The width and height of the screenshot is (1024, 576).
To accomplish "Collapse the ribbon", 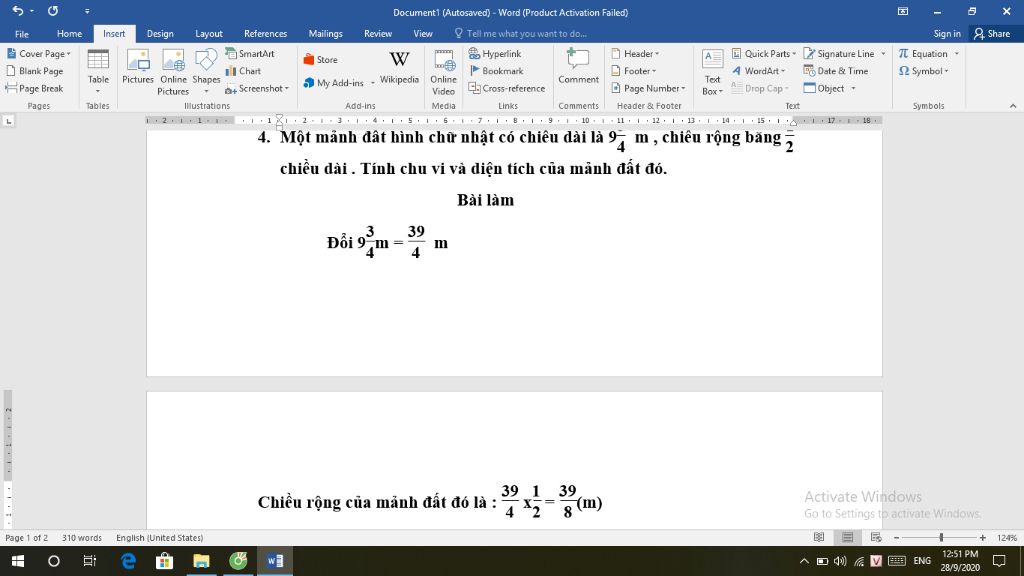I will point(1013,106).
